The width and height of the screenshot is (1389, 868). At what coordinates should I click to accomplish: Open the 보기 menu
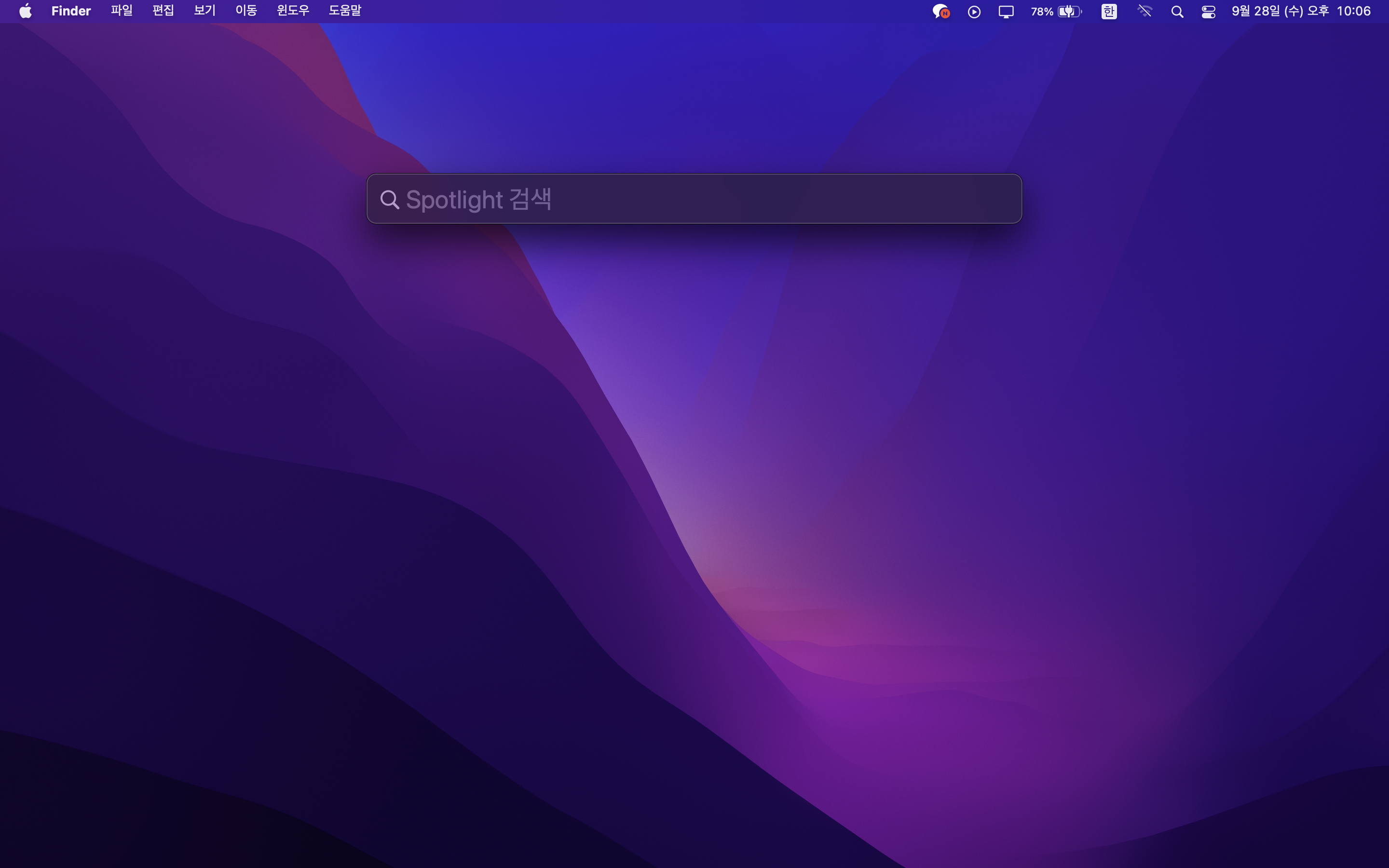click(x=204, y=11)
